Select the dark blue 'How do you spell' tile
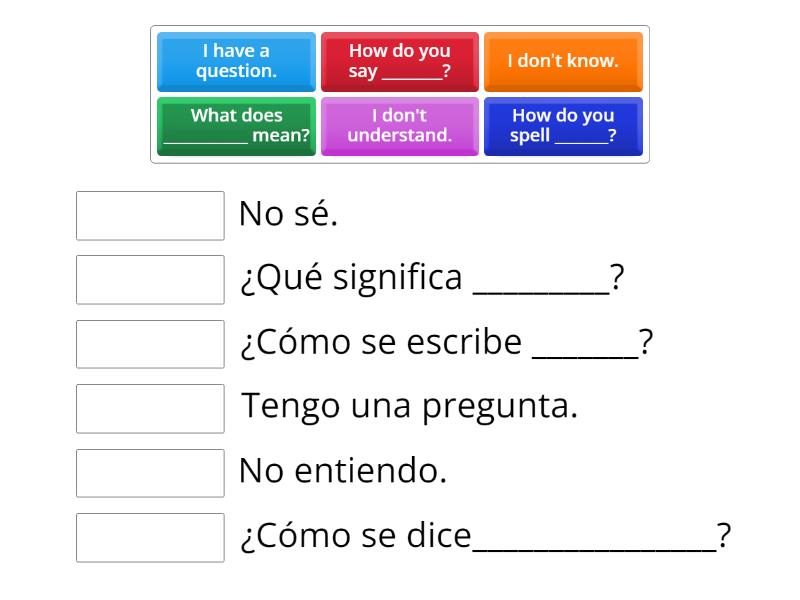Image resolution: width=800 pixels, height=600 pixels. pos(563,126)
